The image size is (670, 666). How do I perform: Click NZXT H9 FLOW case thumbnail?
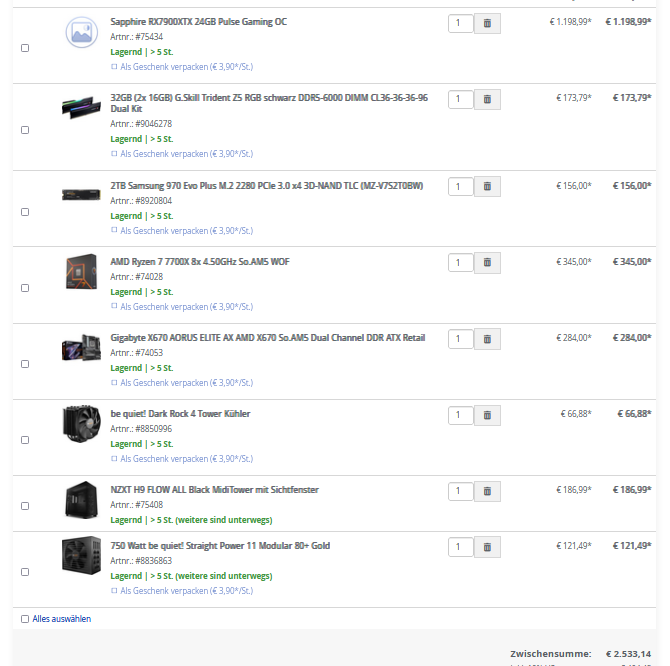pyautogui.click(x=81, y=500)
